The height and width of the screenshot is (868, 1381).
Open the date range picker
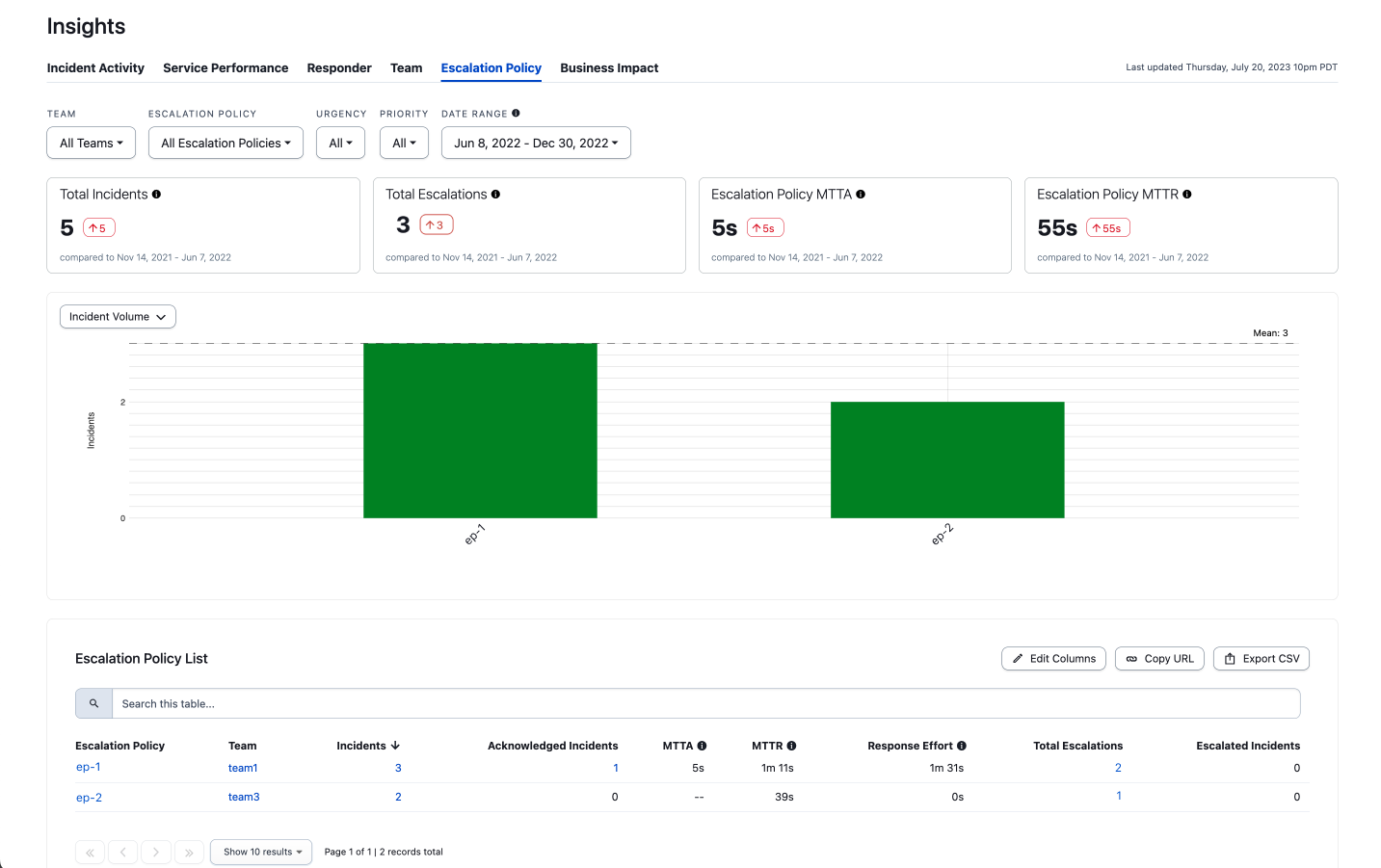(536, 143)
